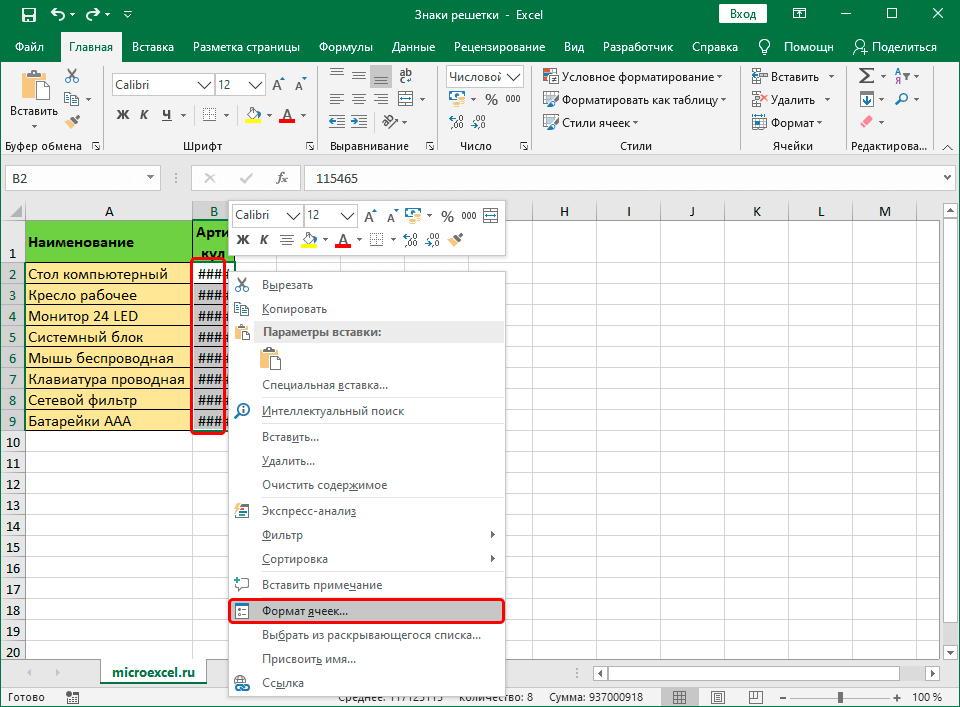Toggle wrap text icon in alignment group

point(405,76)
